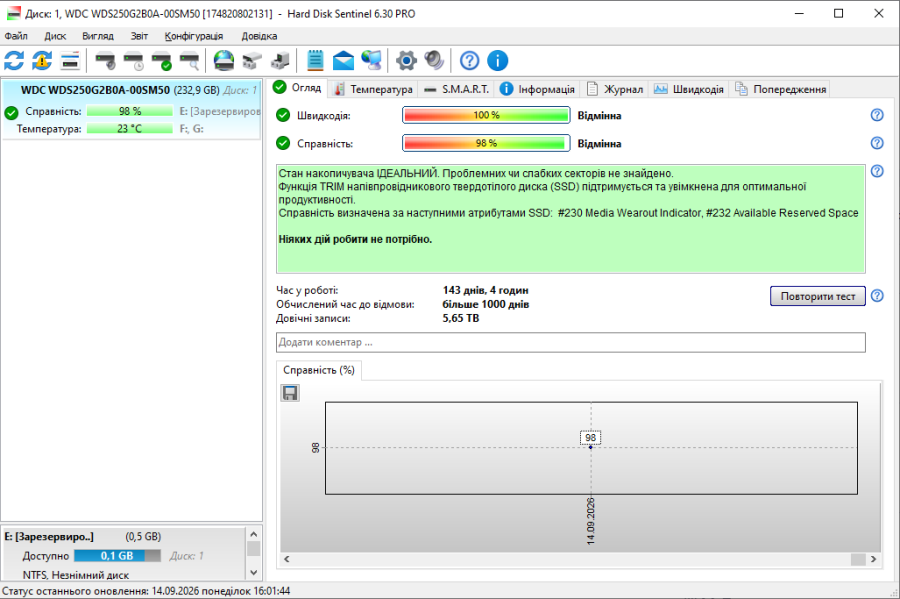Click the 143 днів, 4 годин value
900x599 pixels.
tap(486, 290)
